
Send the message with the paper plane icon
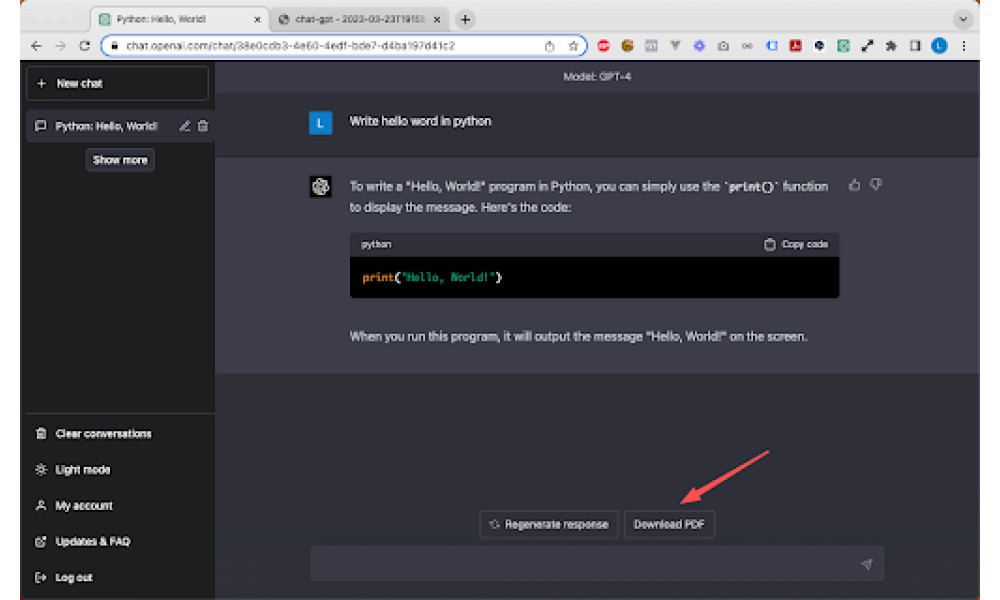coord(867,564)
